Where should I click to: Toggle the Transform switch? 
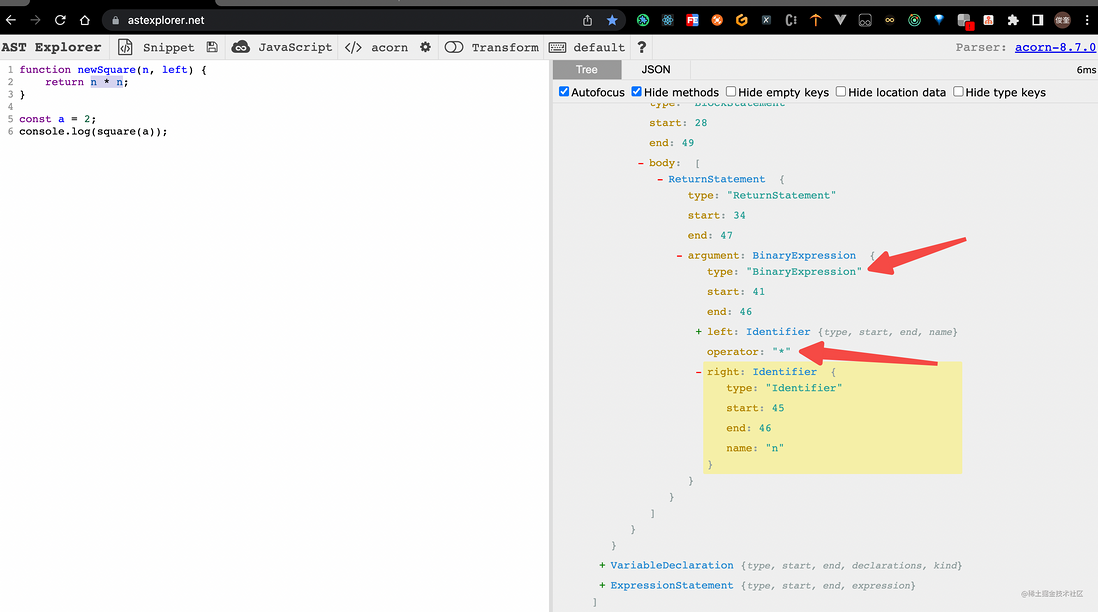[x=454, y=47]
